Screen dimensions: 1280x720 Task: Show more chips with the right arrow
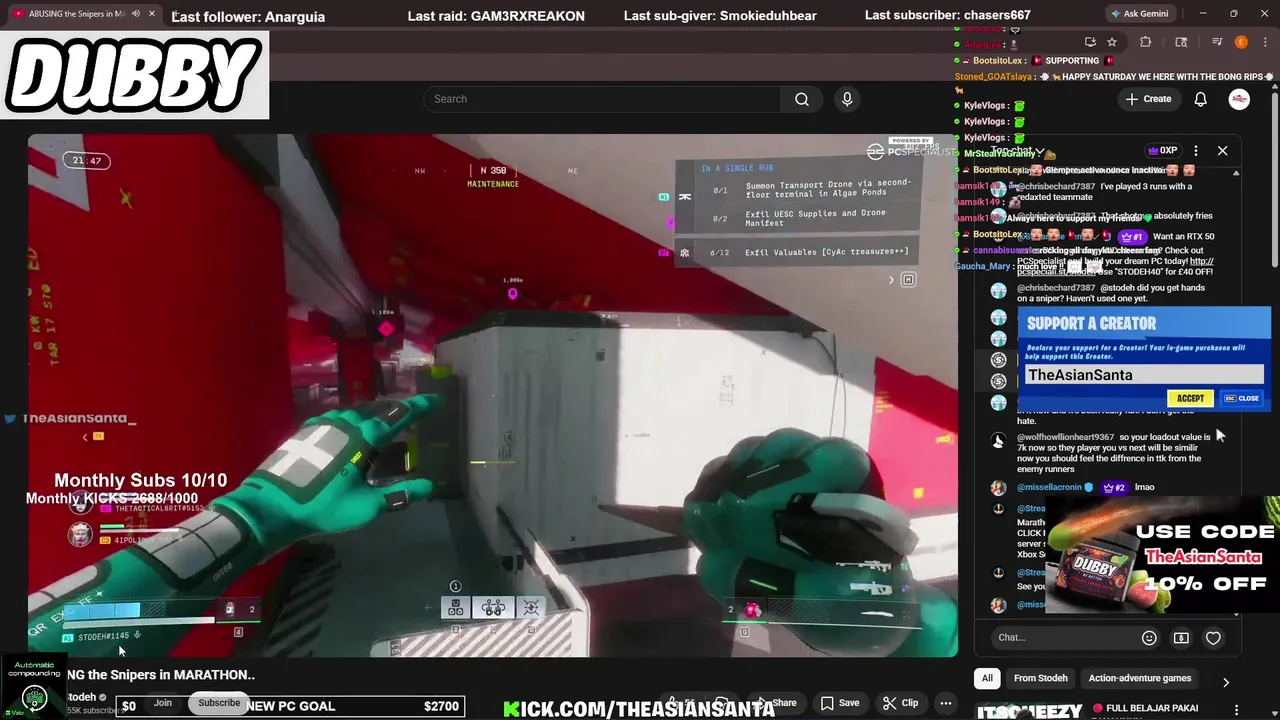pos(1226,682)
